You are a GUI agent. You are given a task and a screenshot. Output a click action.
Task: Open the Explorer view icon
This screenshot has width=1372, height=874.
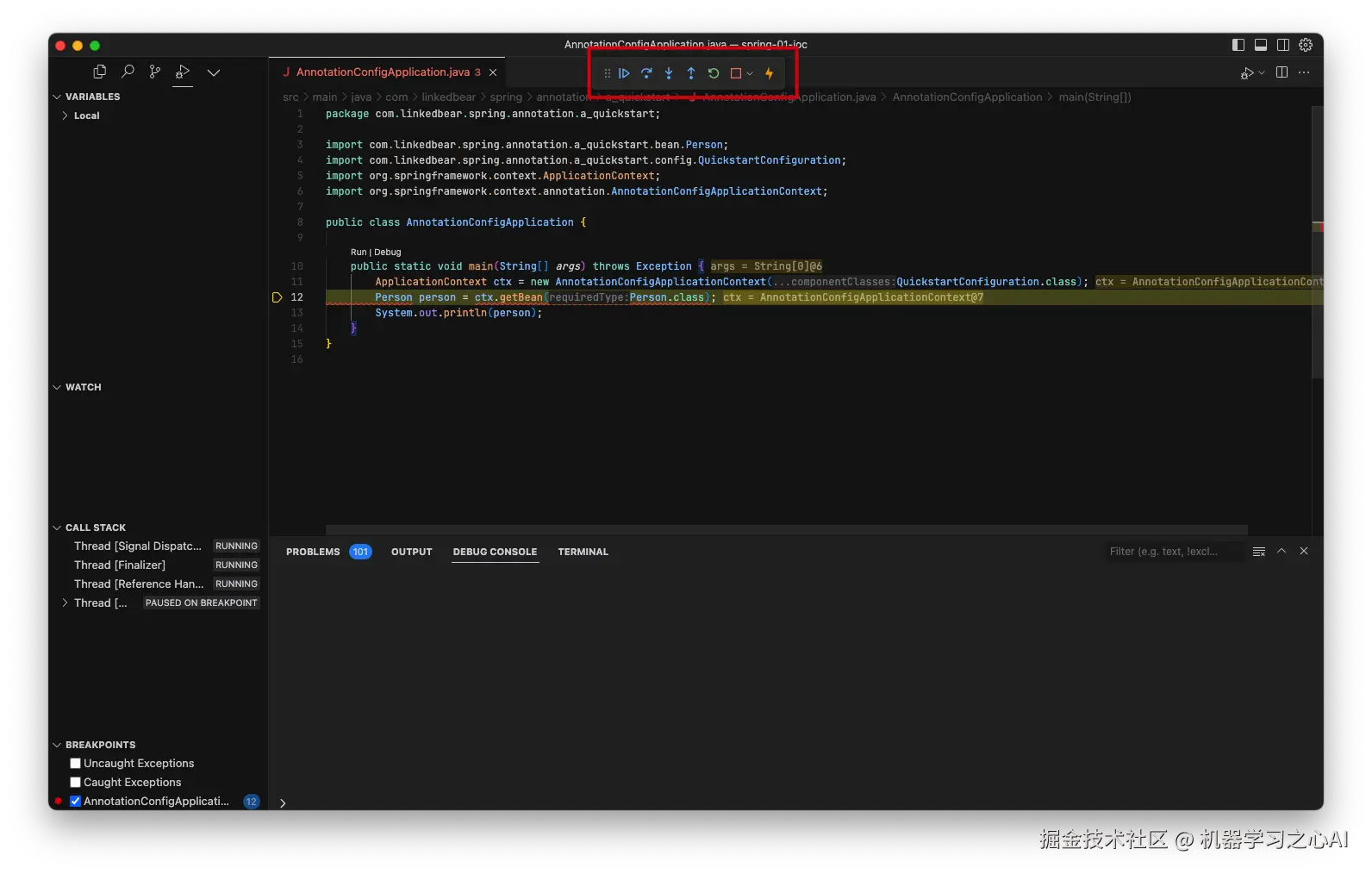click(100, 72)
